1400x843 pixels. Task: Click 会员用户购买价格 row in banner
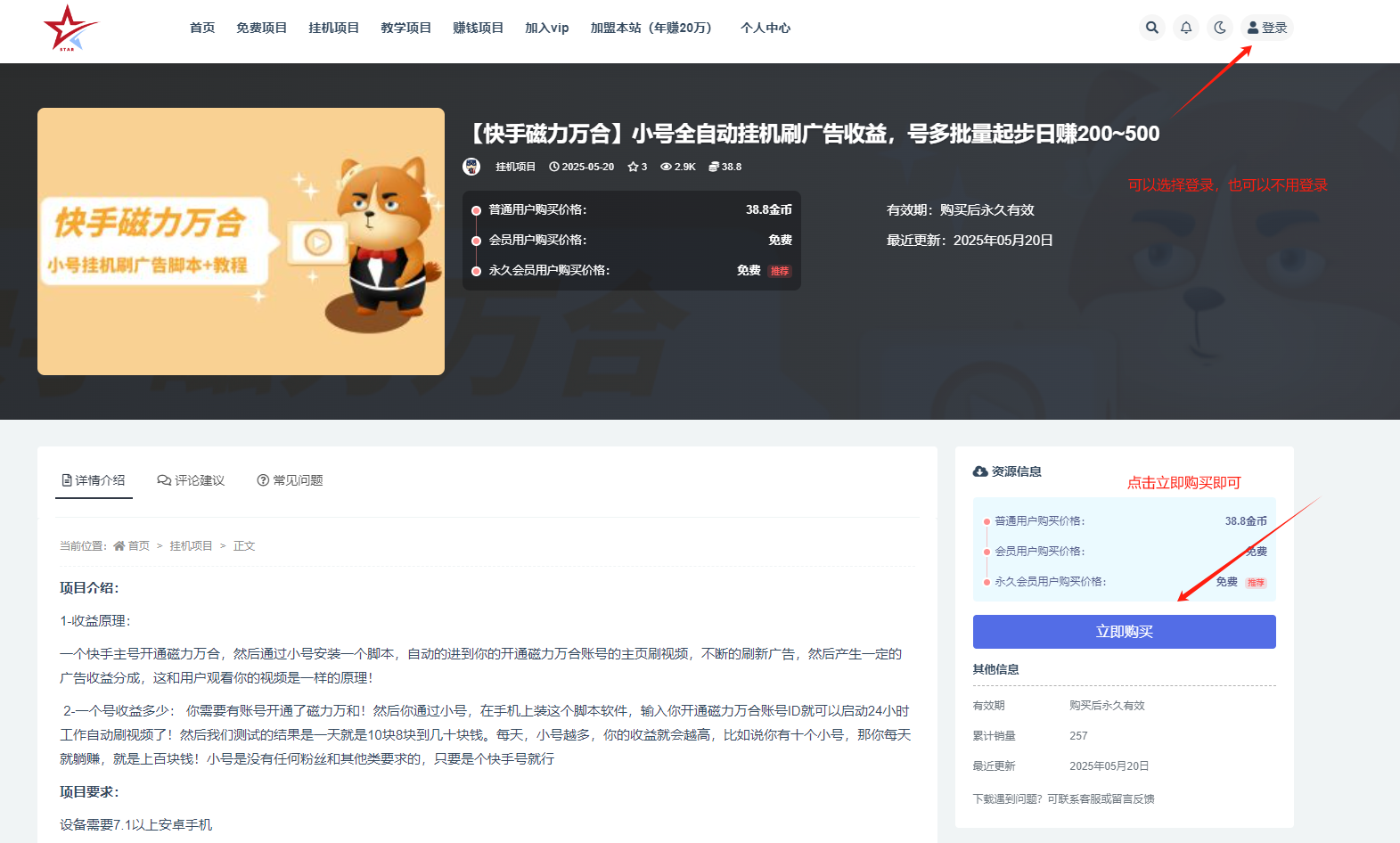[x=632, y=240]
